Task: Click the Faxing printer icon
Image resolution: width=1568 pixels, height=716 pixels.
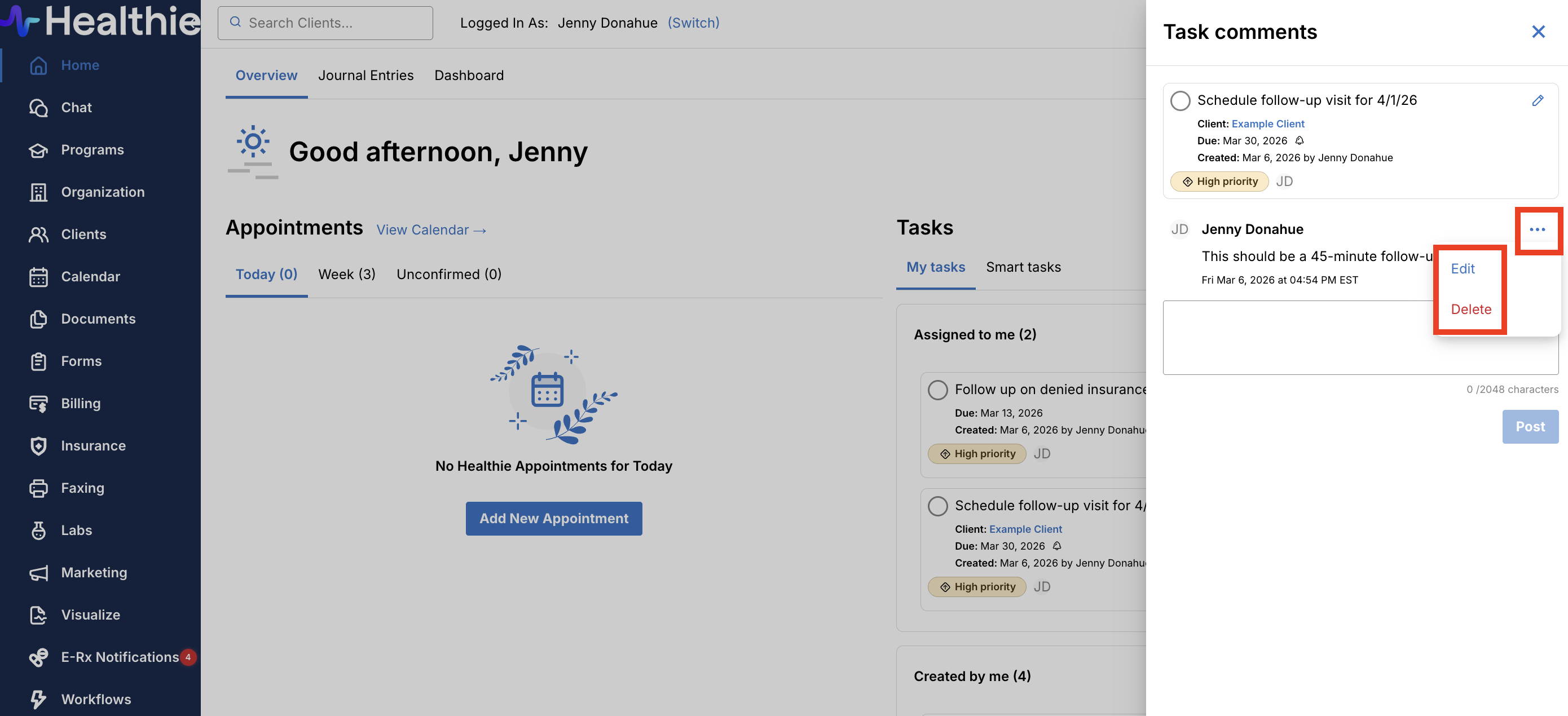Action: click(x=38, y=488)
